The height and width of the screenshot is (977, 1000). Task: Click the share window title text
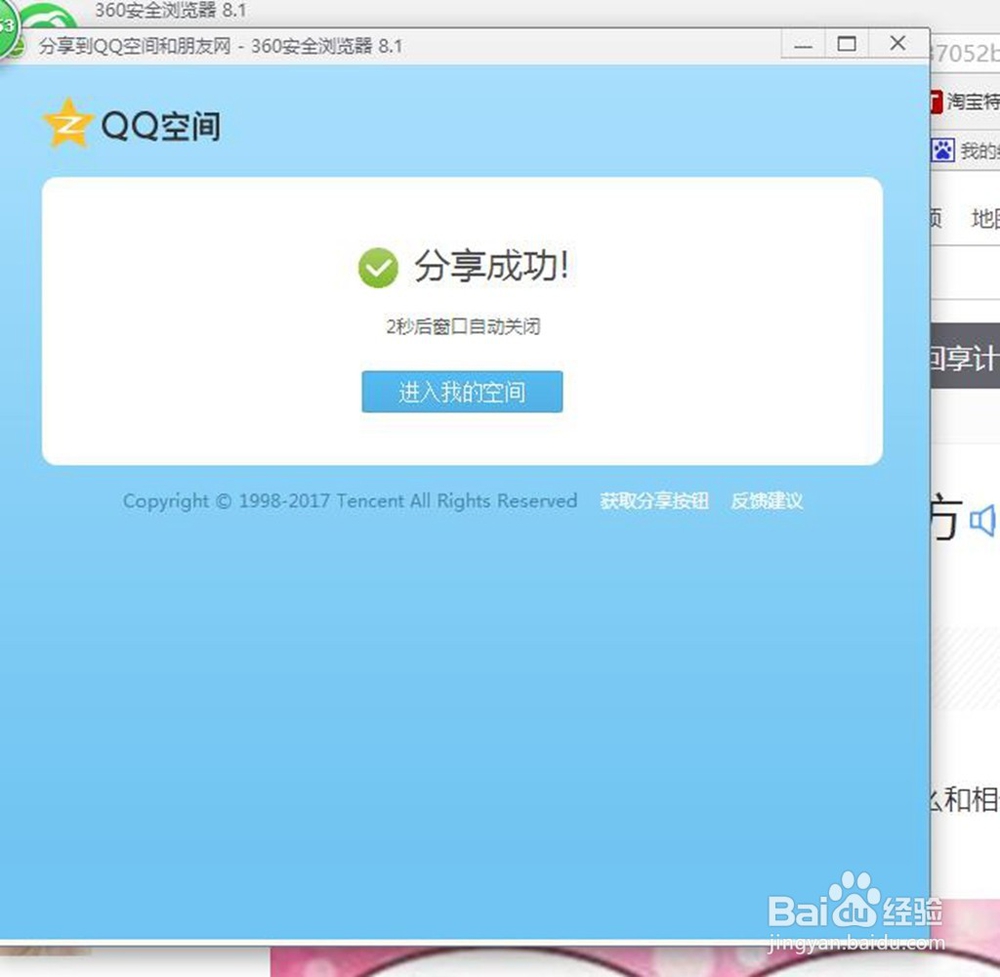click(221, 46)
